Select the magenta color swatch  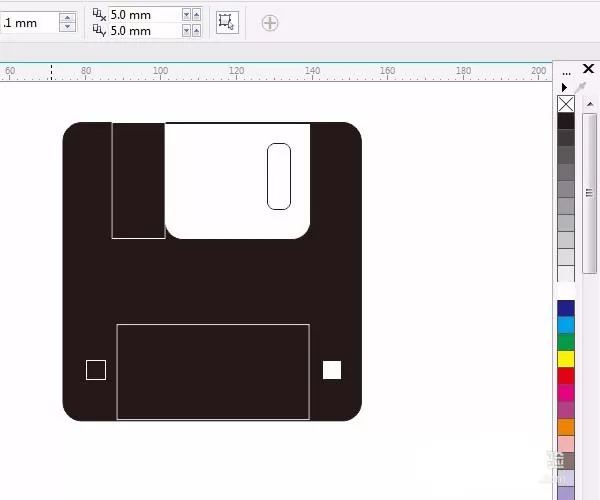[x=566, y=393]
